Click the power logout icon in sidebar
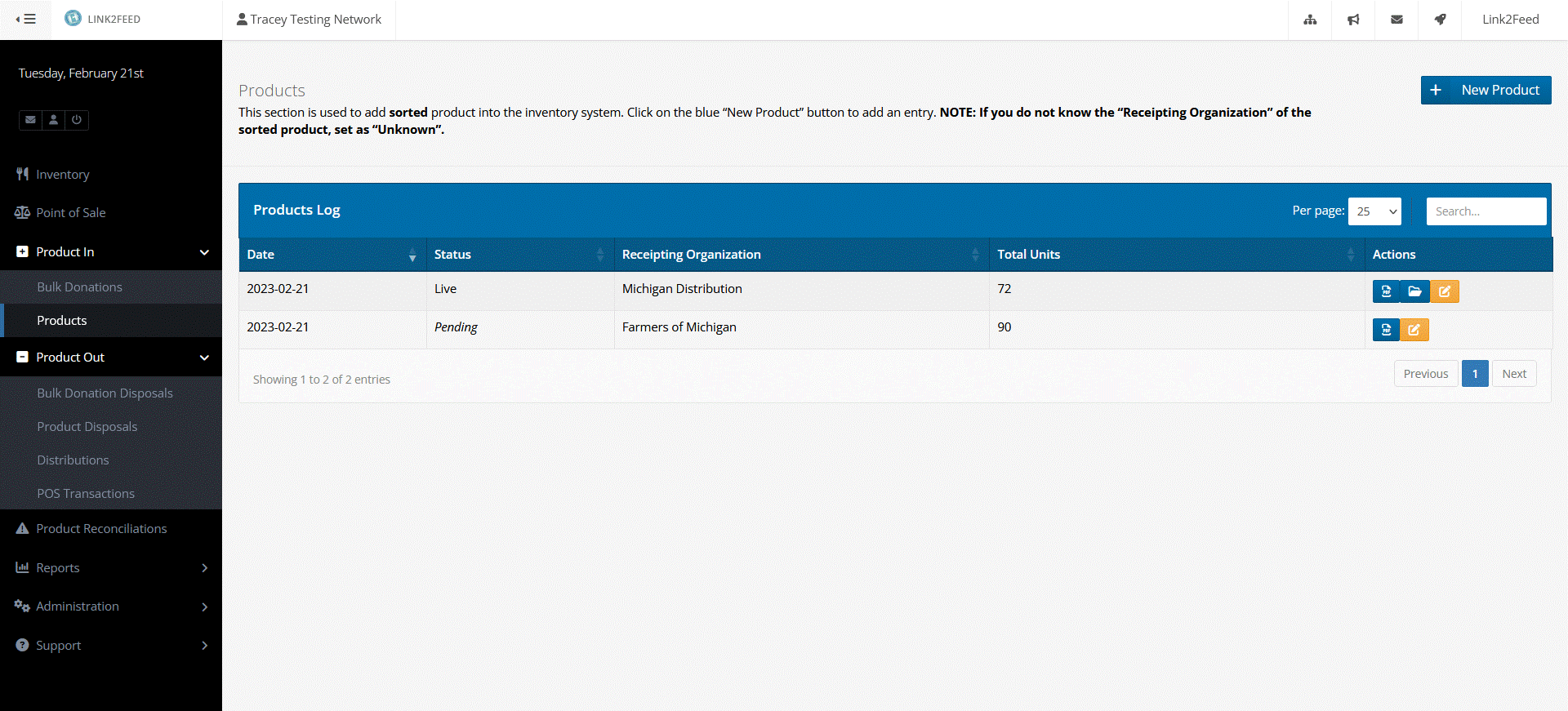1568x711 pixels. (x=77, y=120)
